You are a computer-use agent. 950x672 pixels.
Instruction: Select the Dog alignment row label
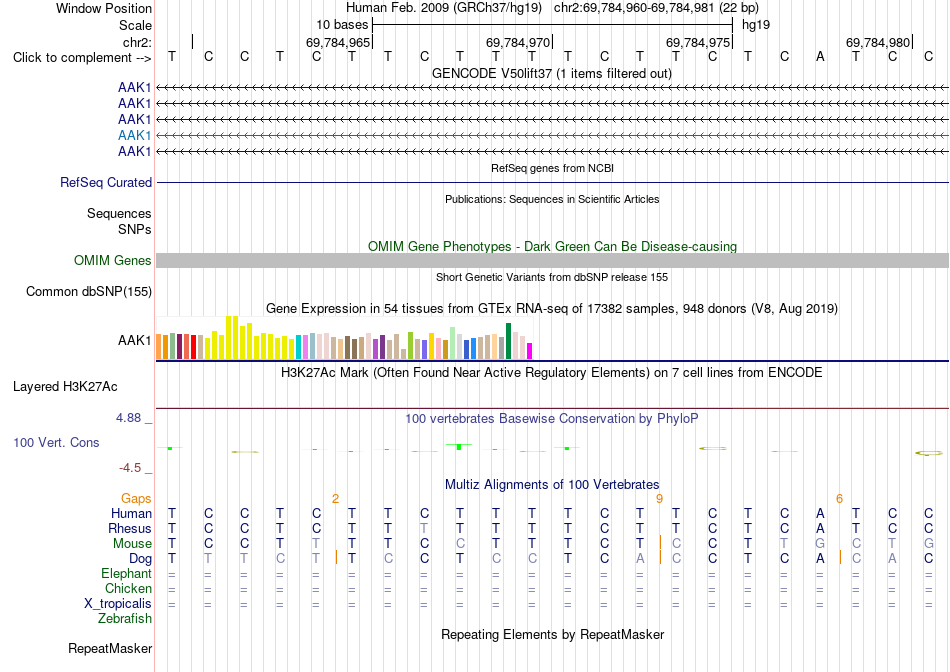(x=141, y=559)
